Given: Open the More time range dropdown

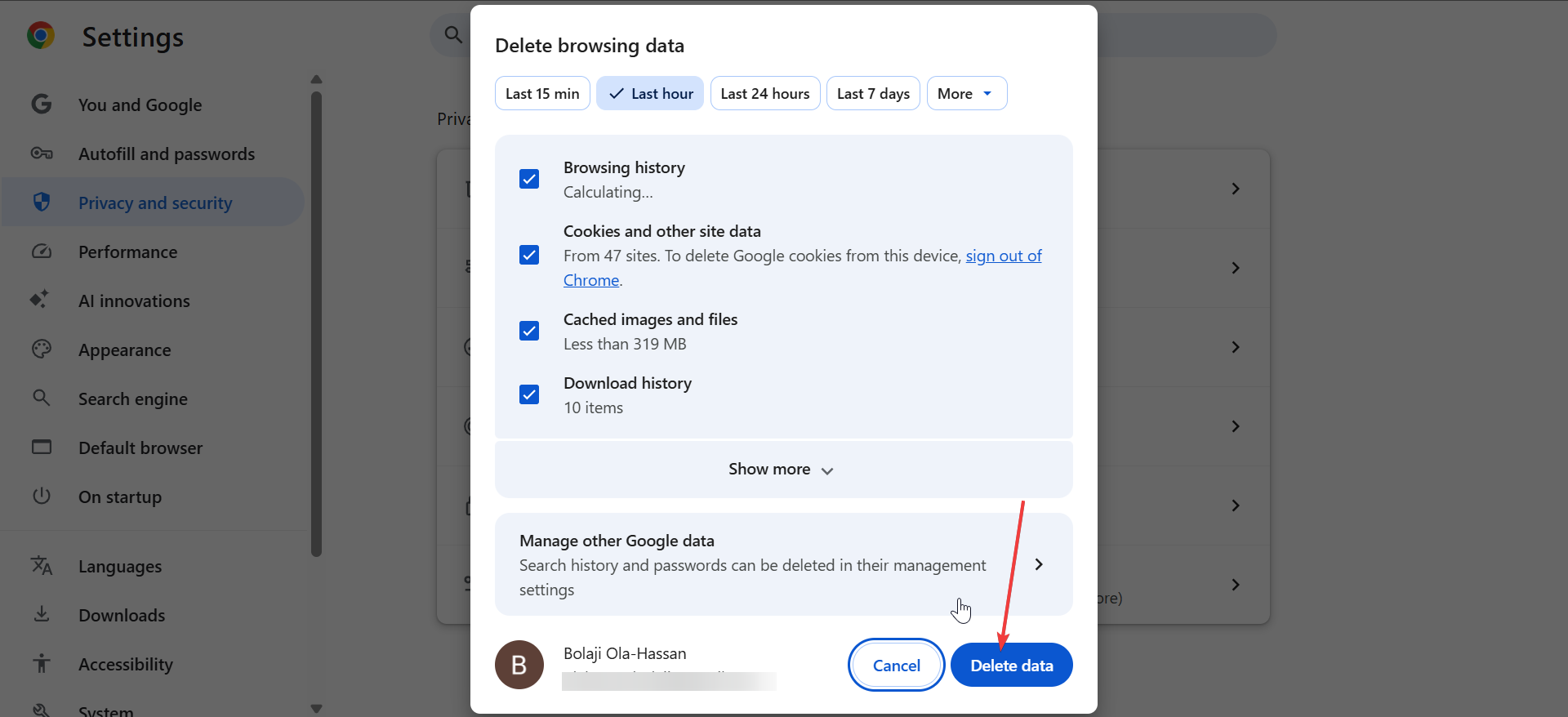Looking at the screenshot, I should tap(967, 93).
